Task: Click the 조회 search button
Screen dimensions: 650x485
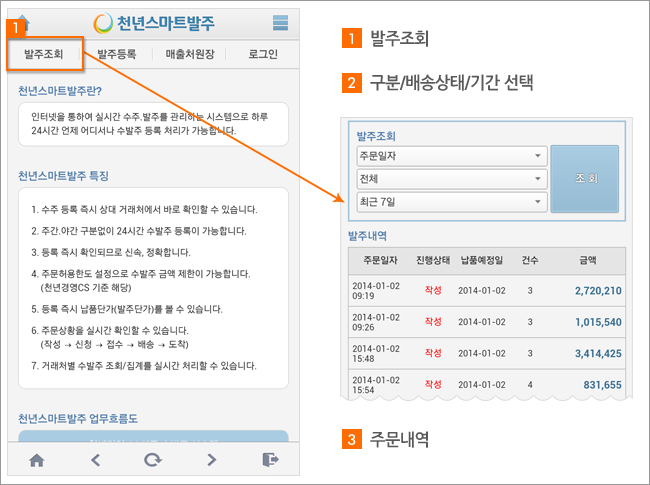Action: pyautogui.click(x=585, y=178)
